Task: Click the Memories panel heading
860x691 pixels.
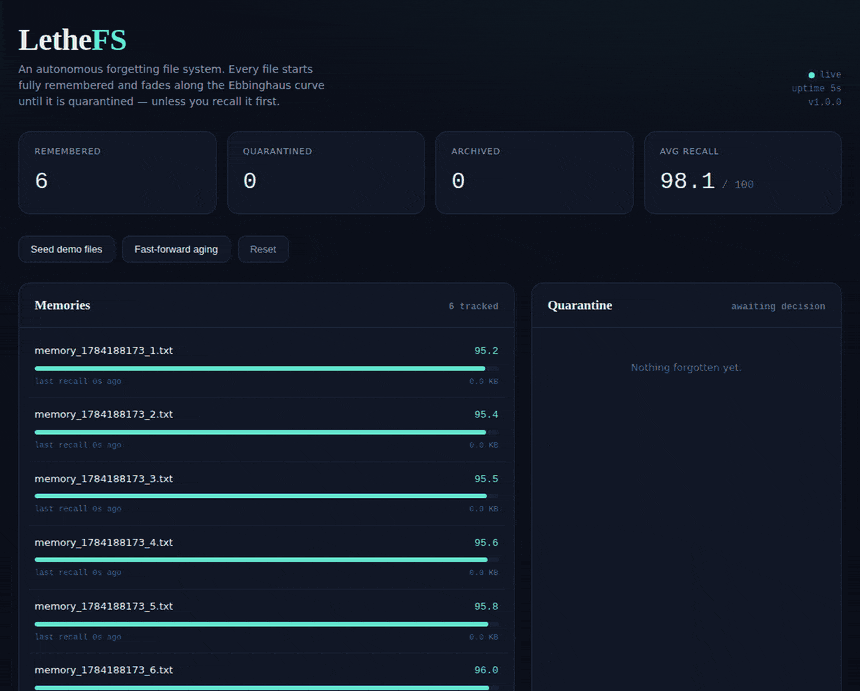Action: click(x=63, y=305)
